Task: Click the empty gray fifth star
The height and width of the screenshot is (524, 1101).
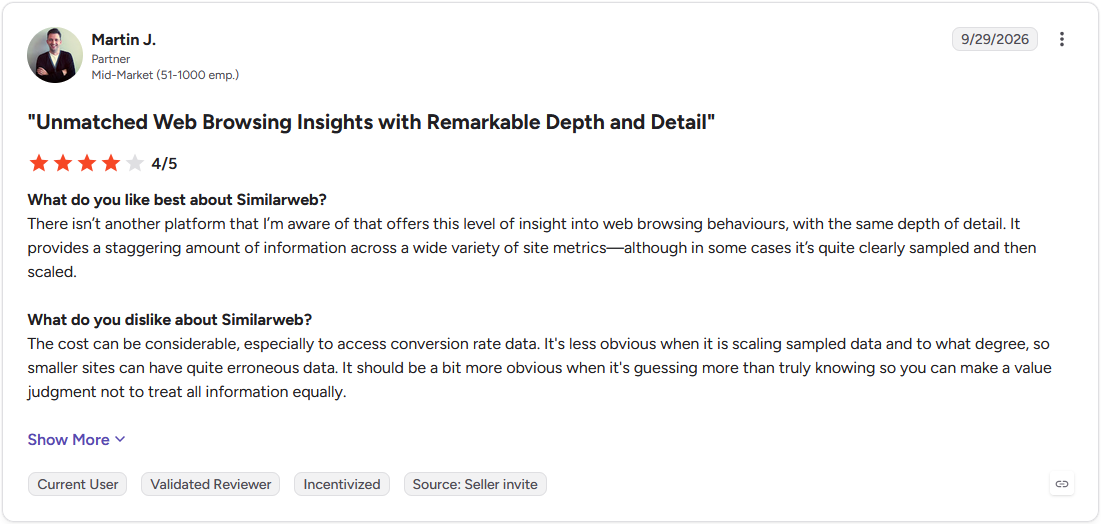Action: (134, 164)
